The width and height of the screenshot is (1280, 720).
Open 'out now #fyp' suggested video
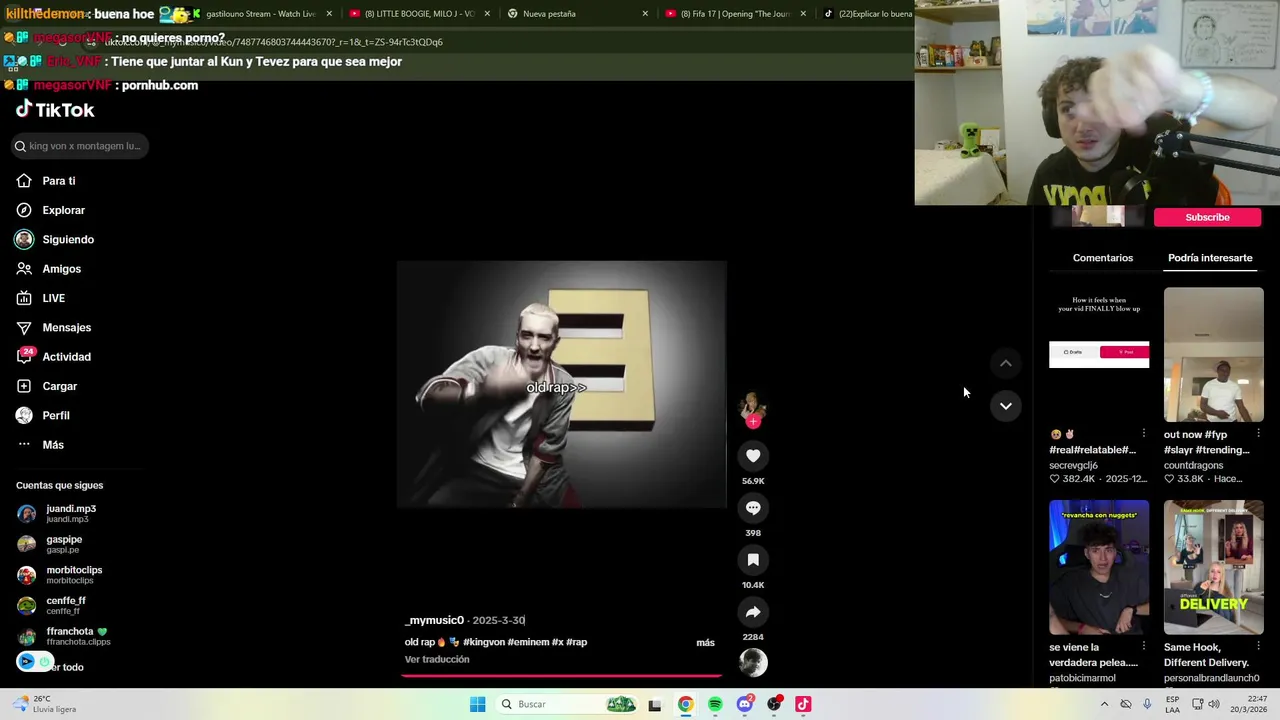1213,354
